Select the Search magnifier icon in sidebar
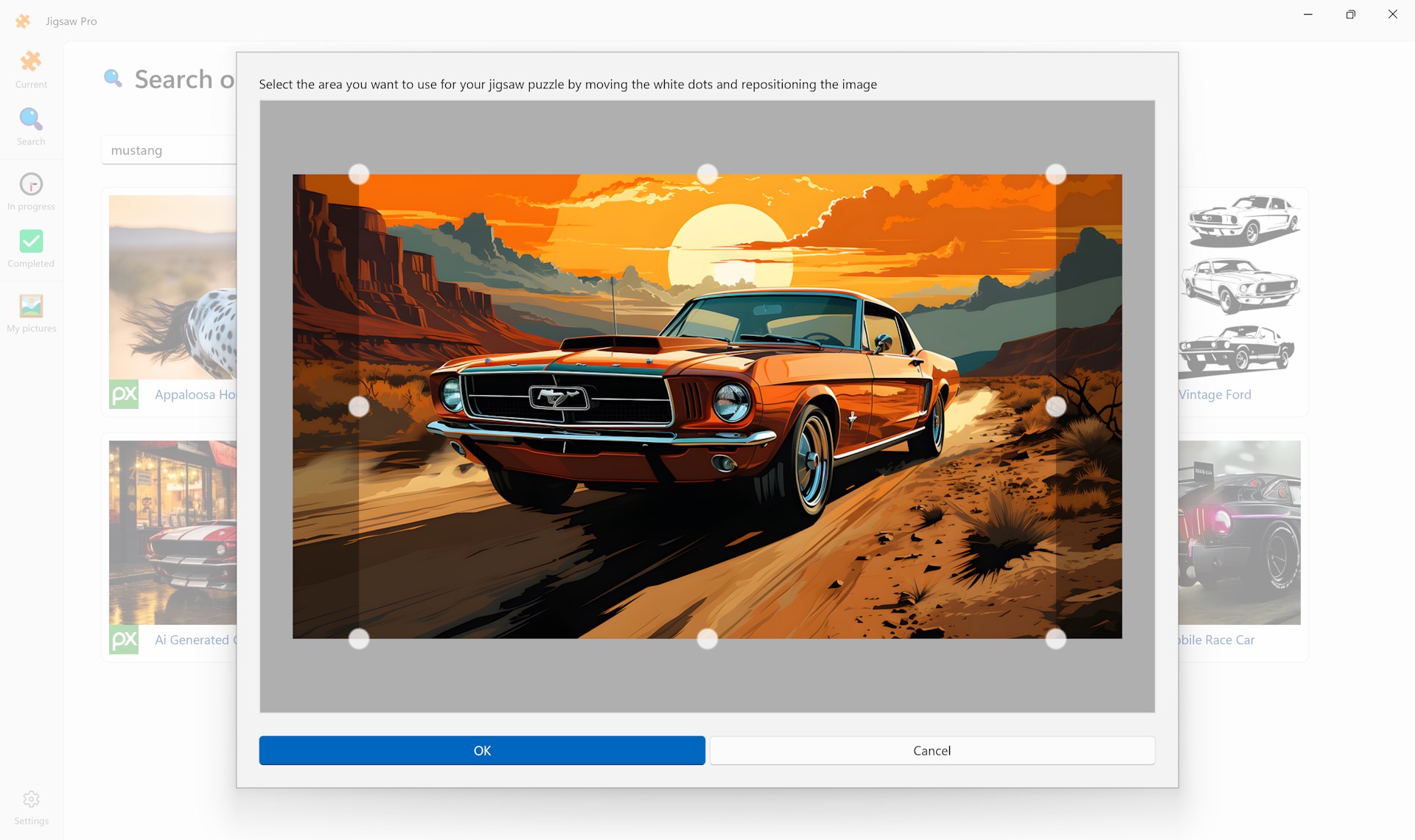 30,125
